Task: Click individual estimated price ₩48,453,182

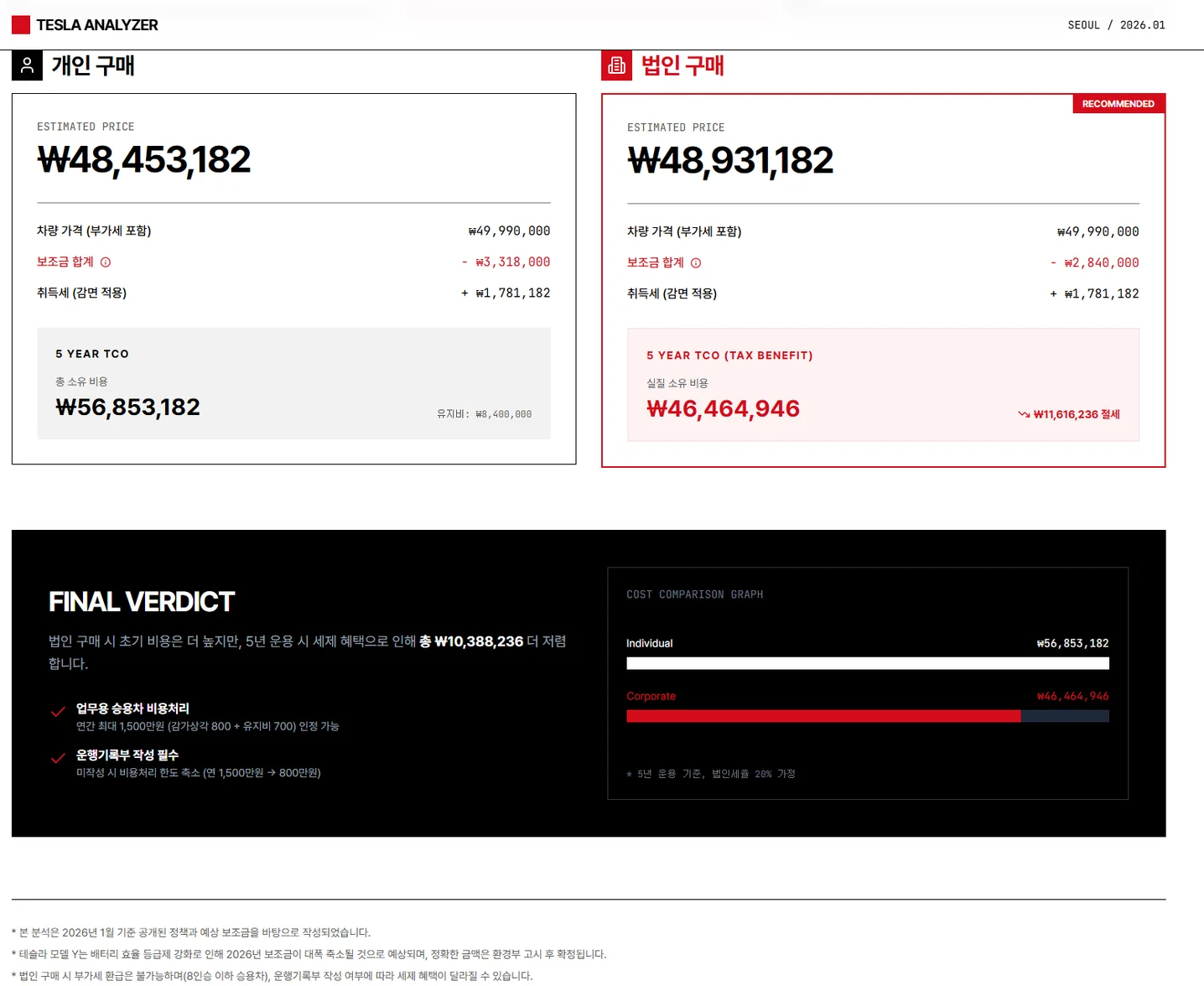Action: coord(144,160)
